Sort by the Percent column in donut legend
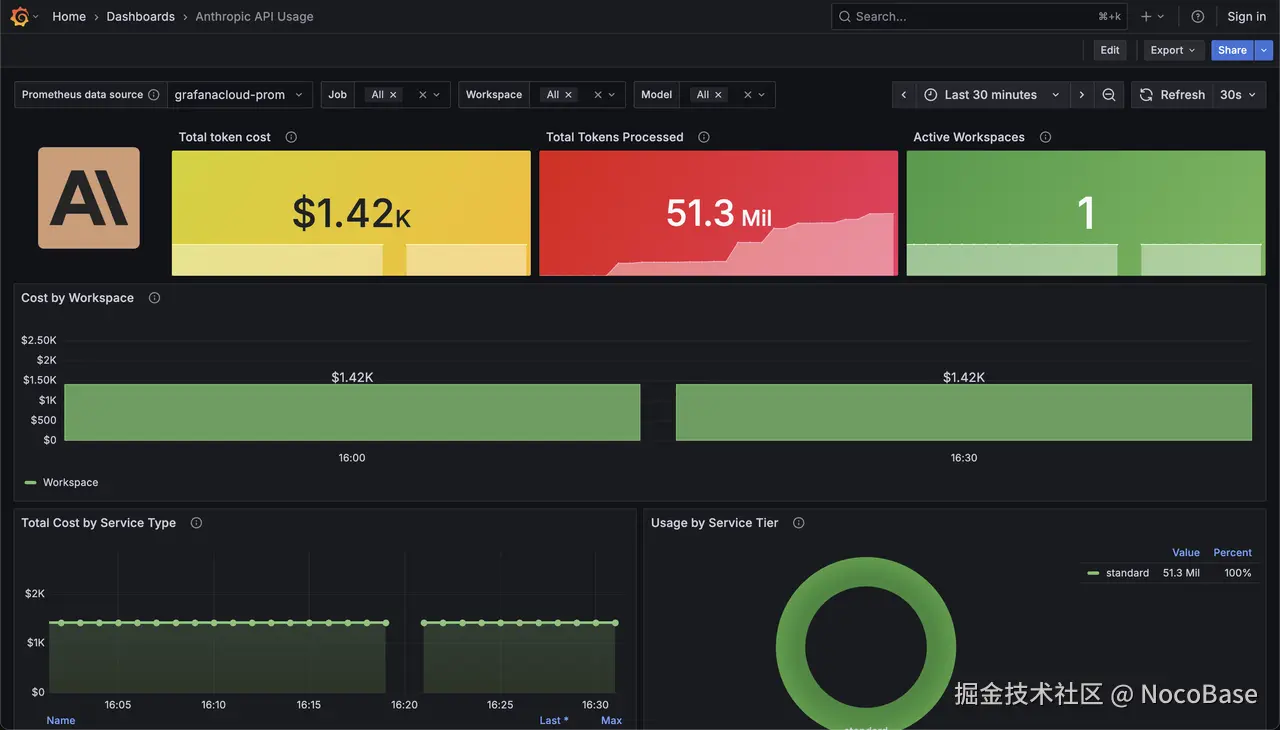The height and width of the screenshot is (730, 1280). tap(1232, 552)
